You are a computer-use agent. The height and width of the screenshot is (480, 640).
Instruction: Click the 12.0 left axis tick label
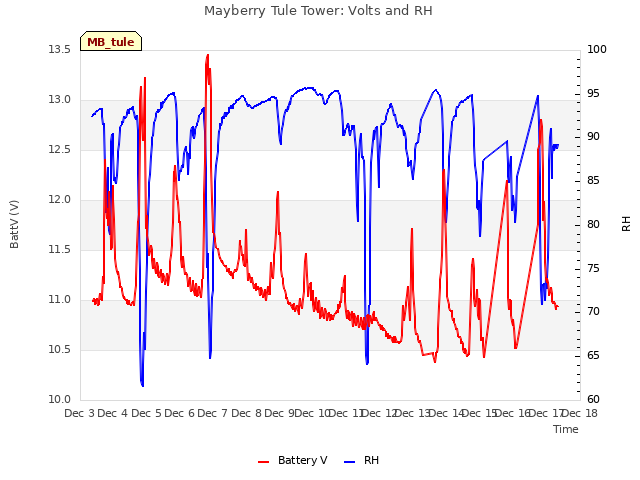[x=60, y=200]
